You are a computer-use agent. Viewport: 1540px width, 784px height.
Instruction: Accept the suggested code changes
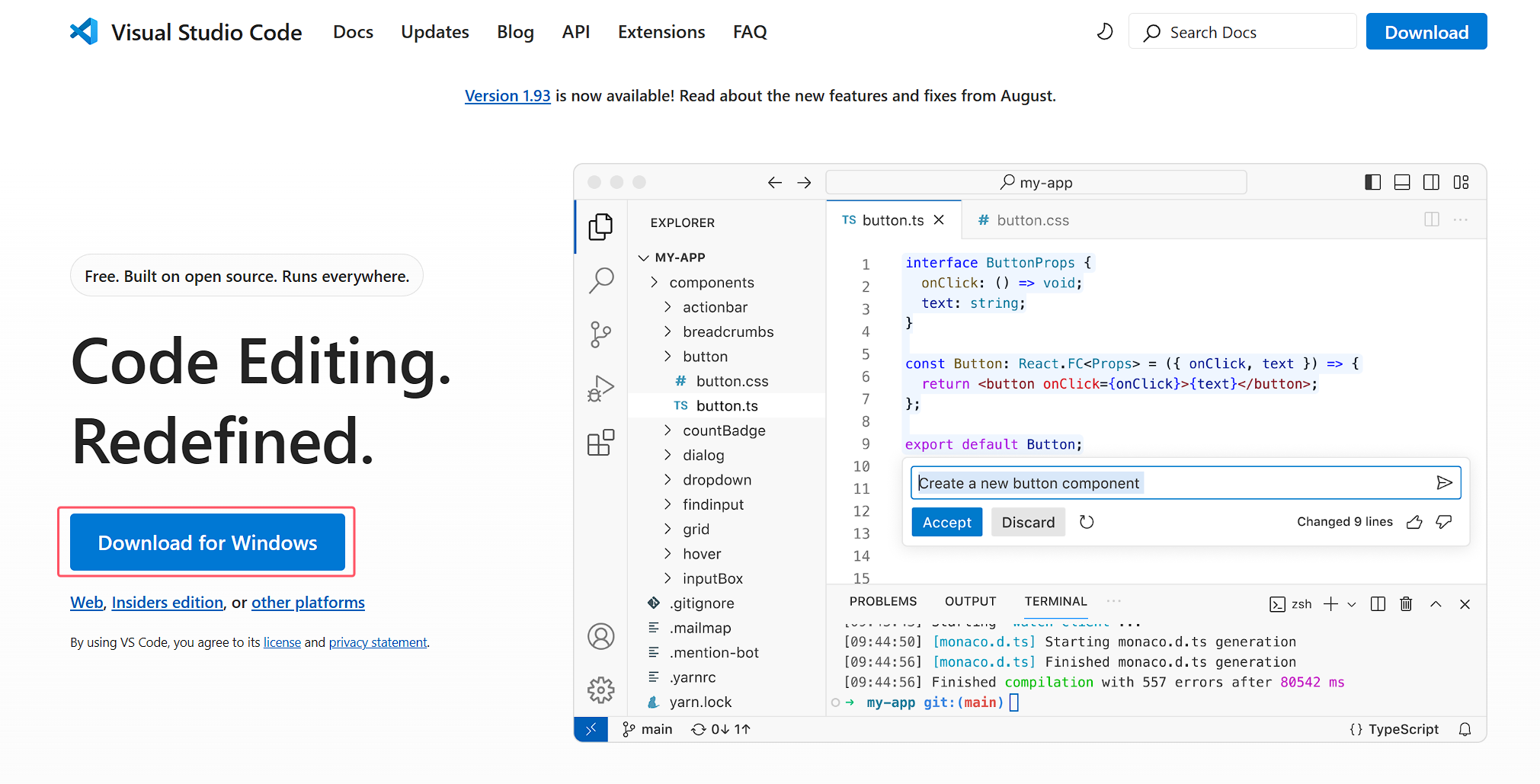947,522
